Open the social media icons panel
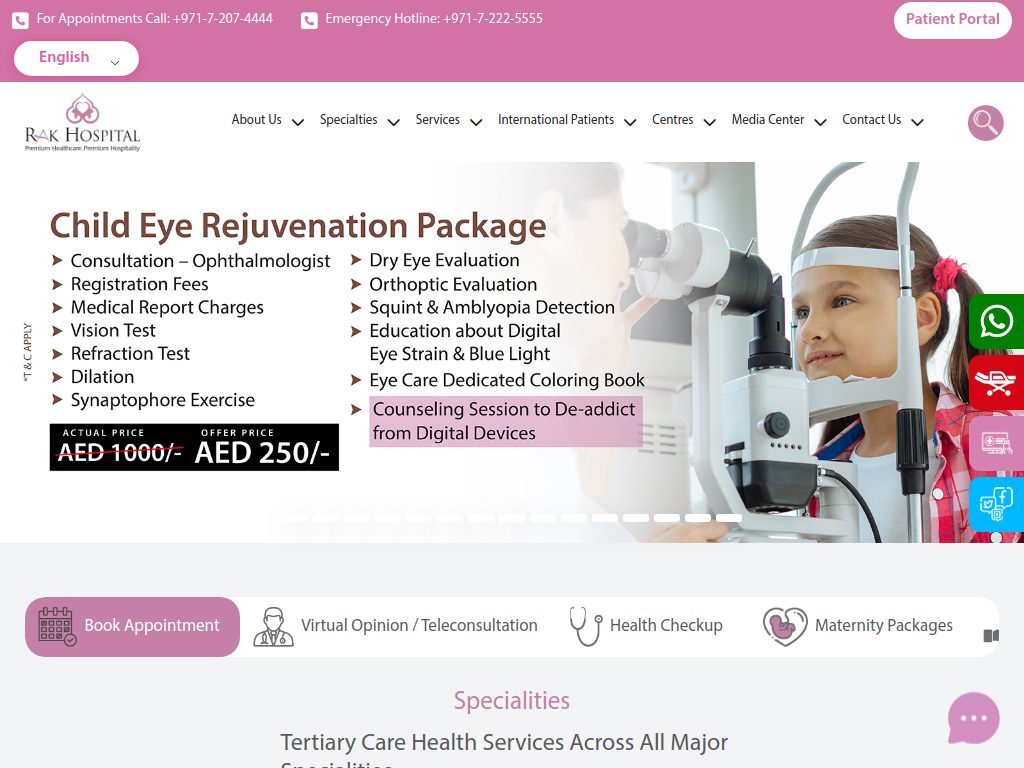Image resolution: width=1024 pixels, height=768 pixels. (x=996, y=504)
